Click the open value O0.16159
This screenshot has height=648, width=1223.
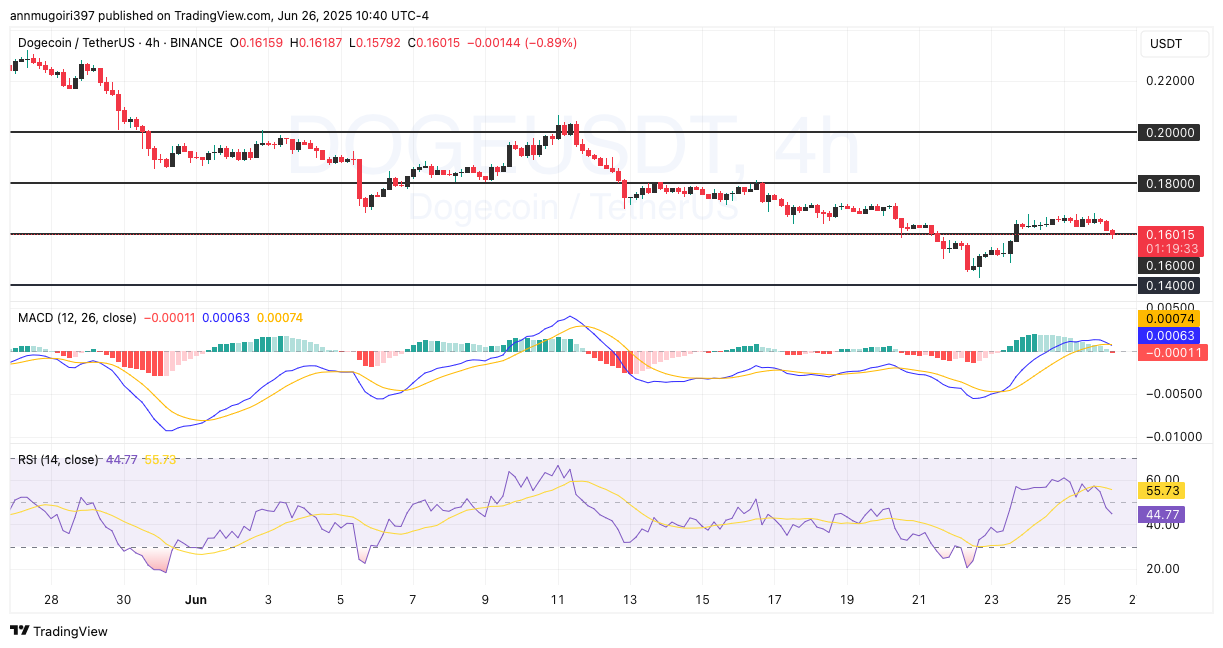(258, 43)
